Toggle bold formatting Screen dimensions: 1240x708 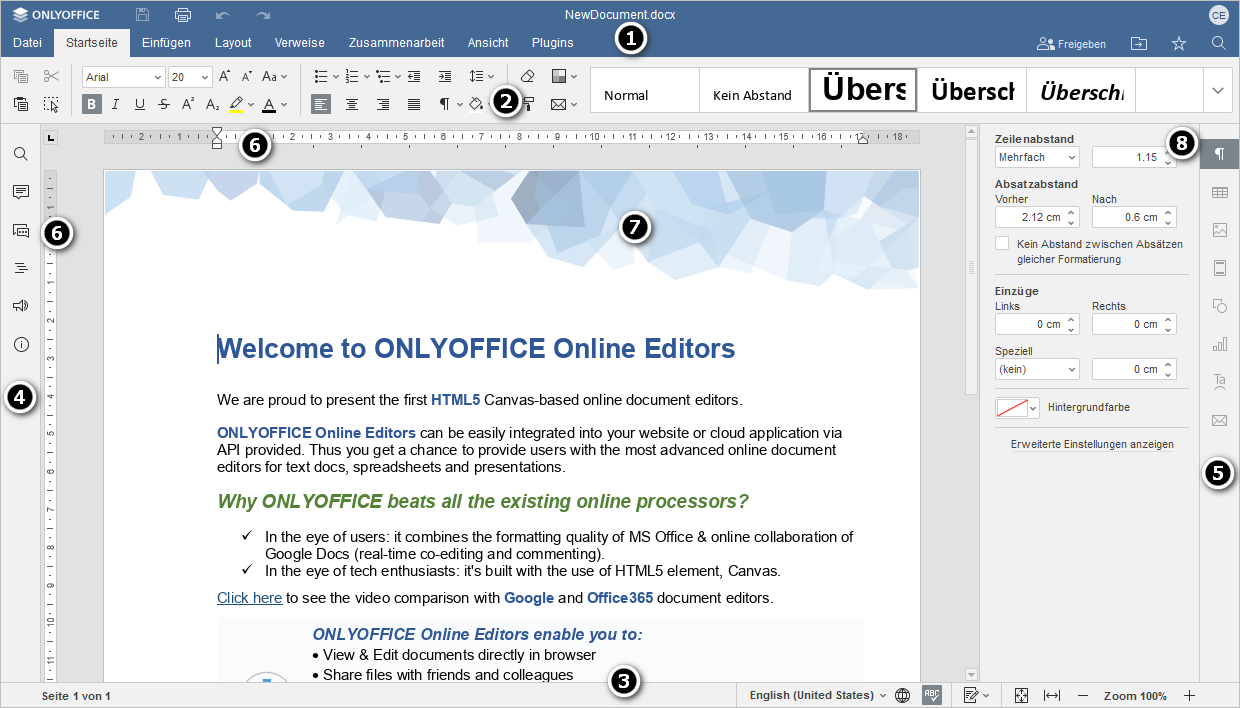coord(92,104)
